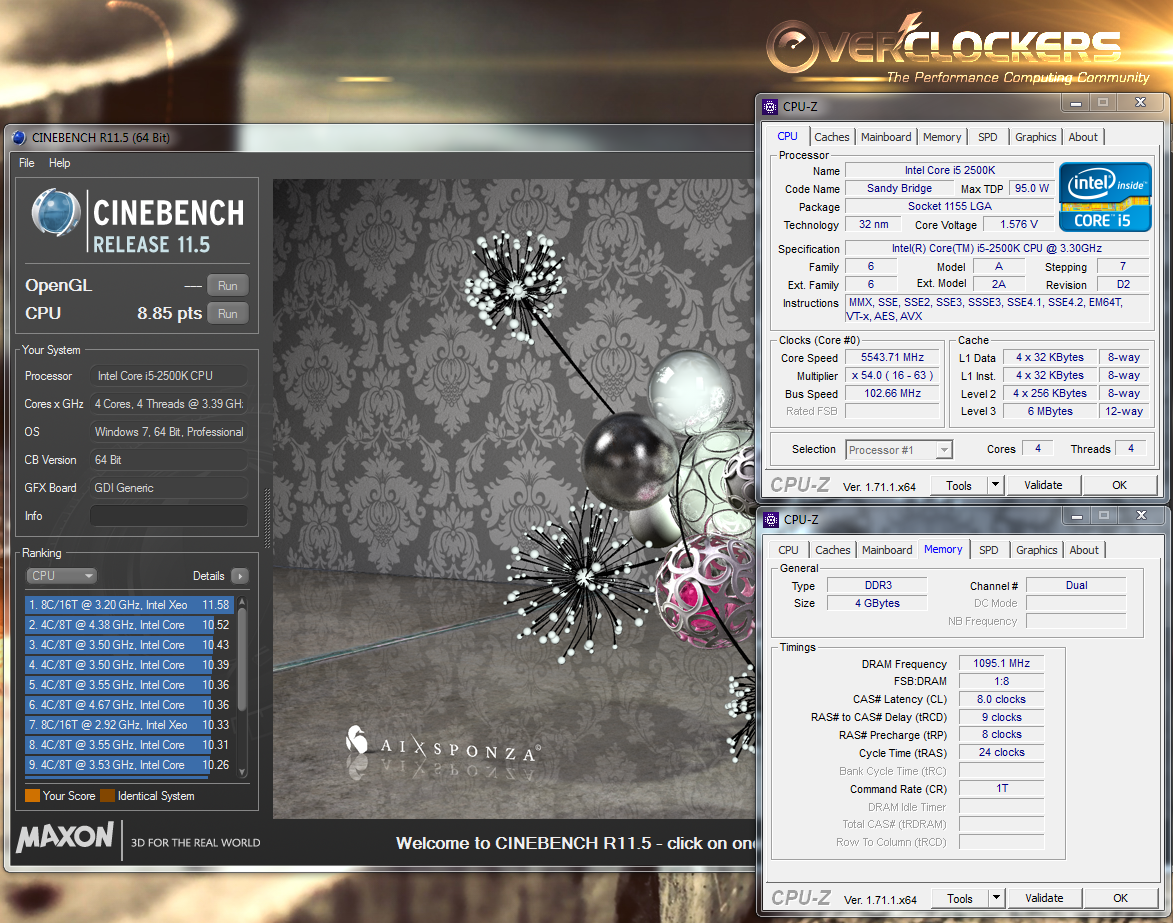Click the Command Rate value 1T
Viewport: 1173px width, 923px height.
pos(1001,788)
